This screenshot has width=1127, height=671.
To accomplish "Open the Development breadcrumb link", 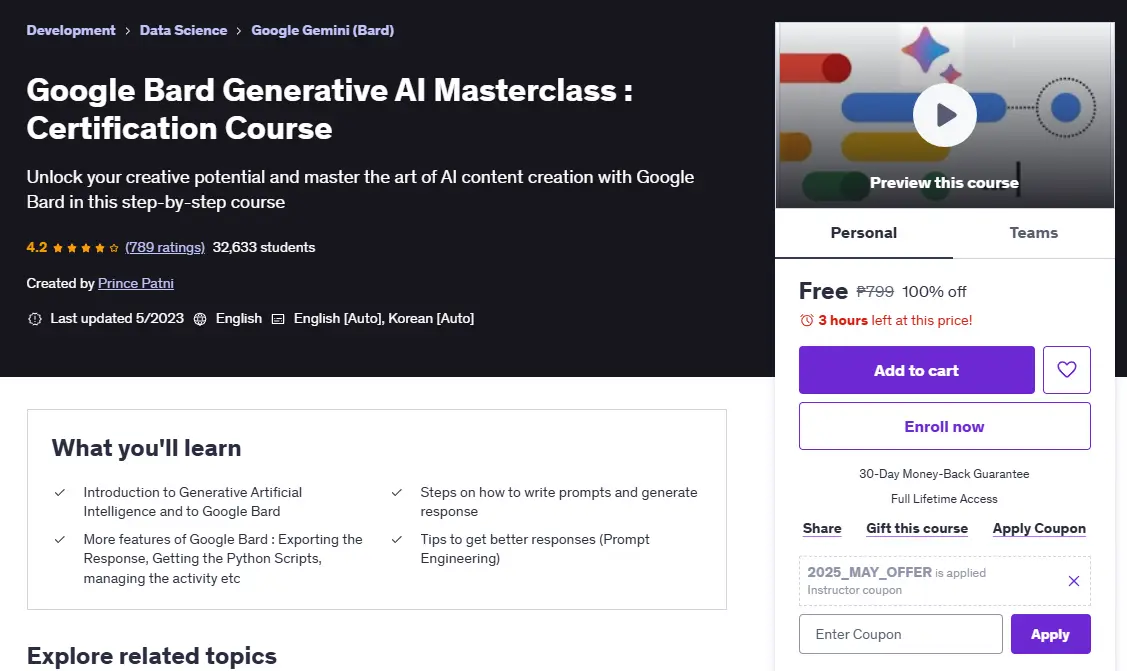I will point(70,30).
